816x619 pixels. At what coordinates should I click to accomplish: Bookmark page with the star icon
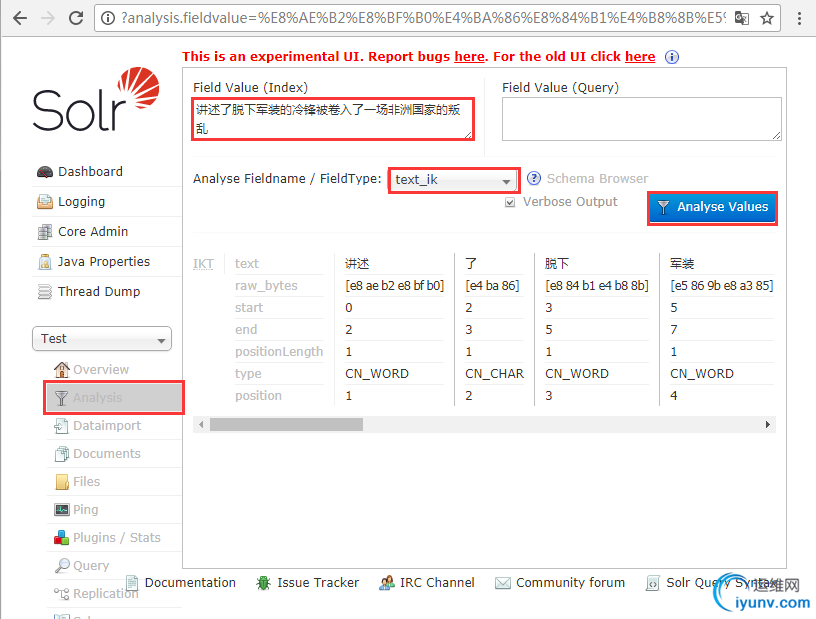coord(767,18)
